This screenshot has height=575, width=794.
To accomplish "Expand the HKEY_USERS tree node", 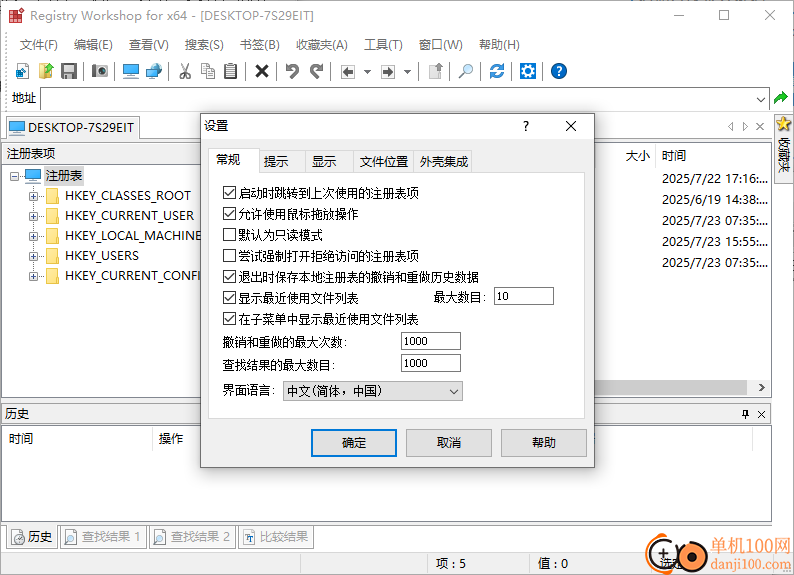I will click(33, 256).
